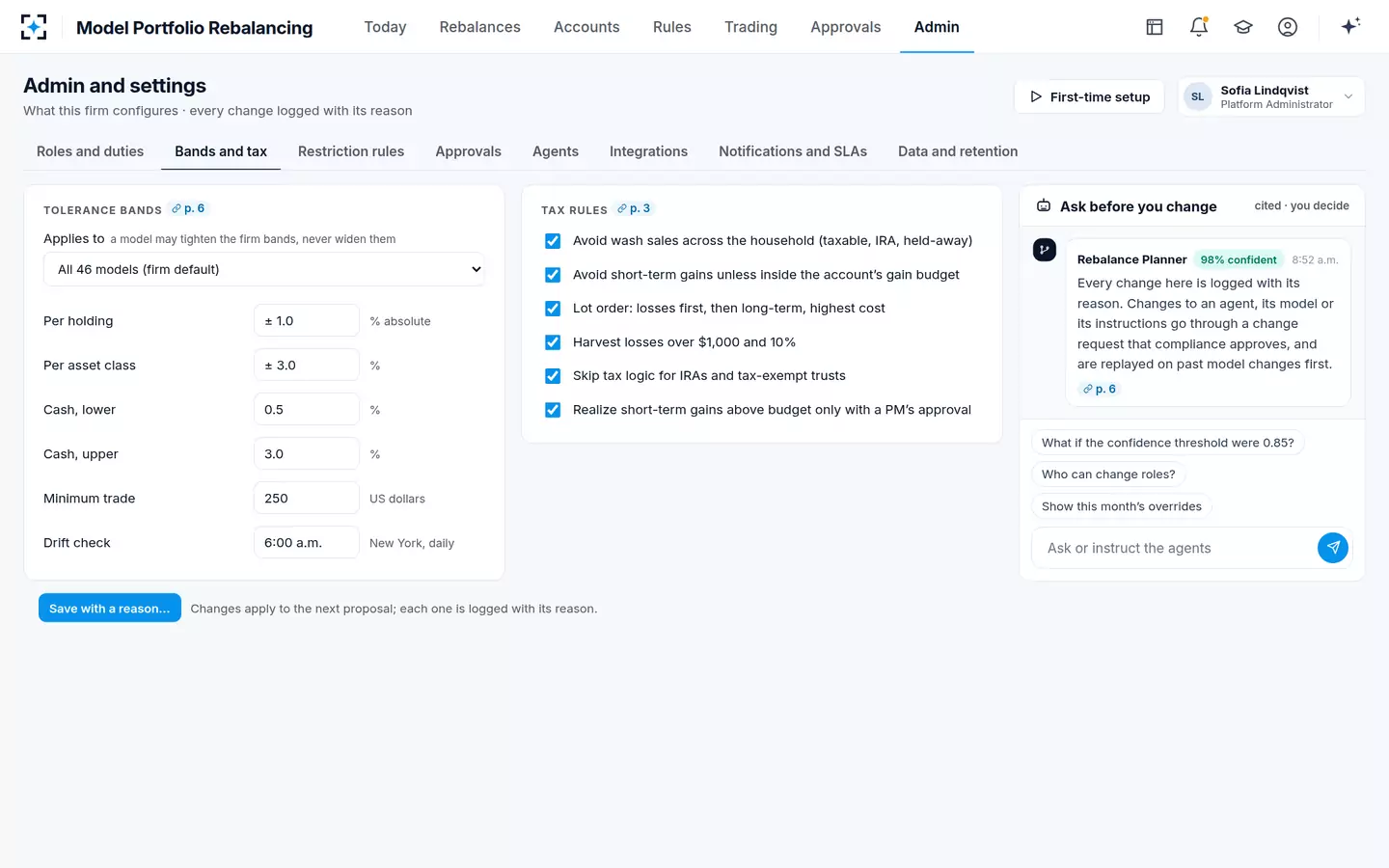
Task: Open the Rebalances menu
Action: point(479,27)
